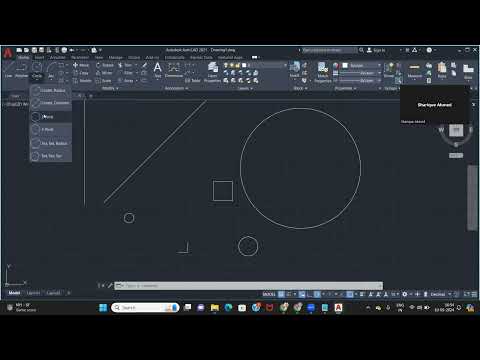Click the Fillet tool
The width and height of the screenshot is (480, 360).
(126, 73)
